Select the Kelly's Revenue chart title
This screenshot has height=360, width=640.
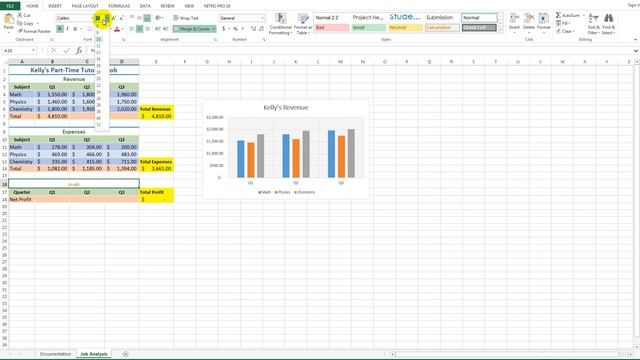pyautogui.click(x=286, y=108)
